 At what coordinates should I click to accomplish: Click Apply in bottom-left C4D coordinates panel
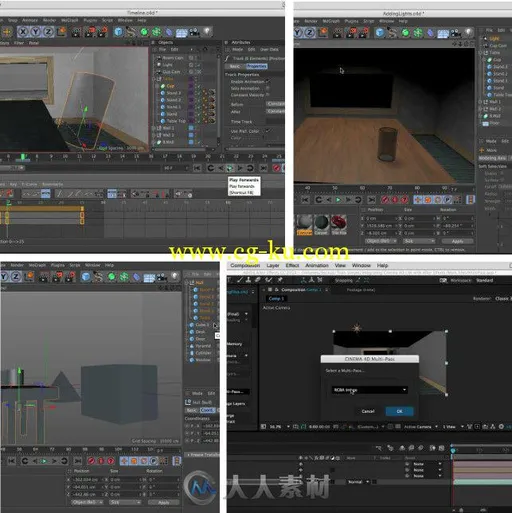163,502
